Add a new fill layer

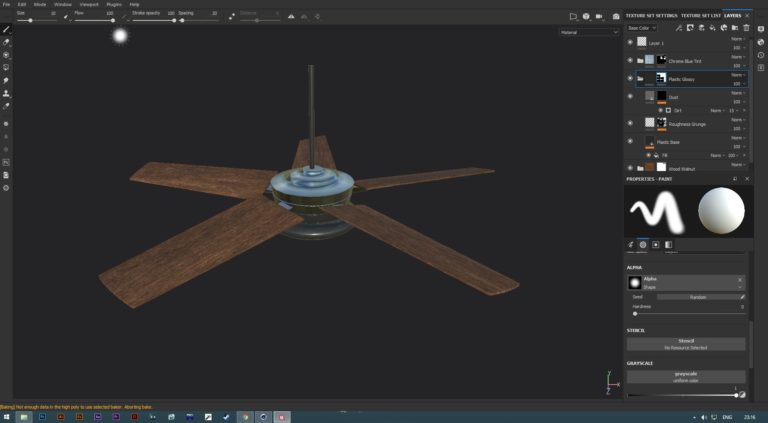(x=713, y=28)
